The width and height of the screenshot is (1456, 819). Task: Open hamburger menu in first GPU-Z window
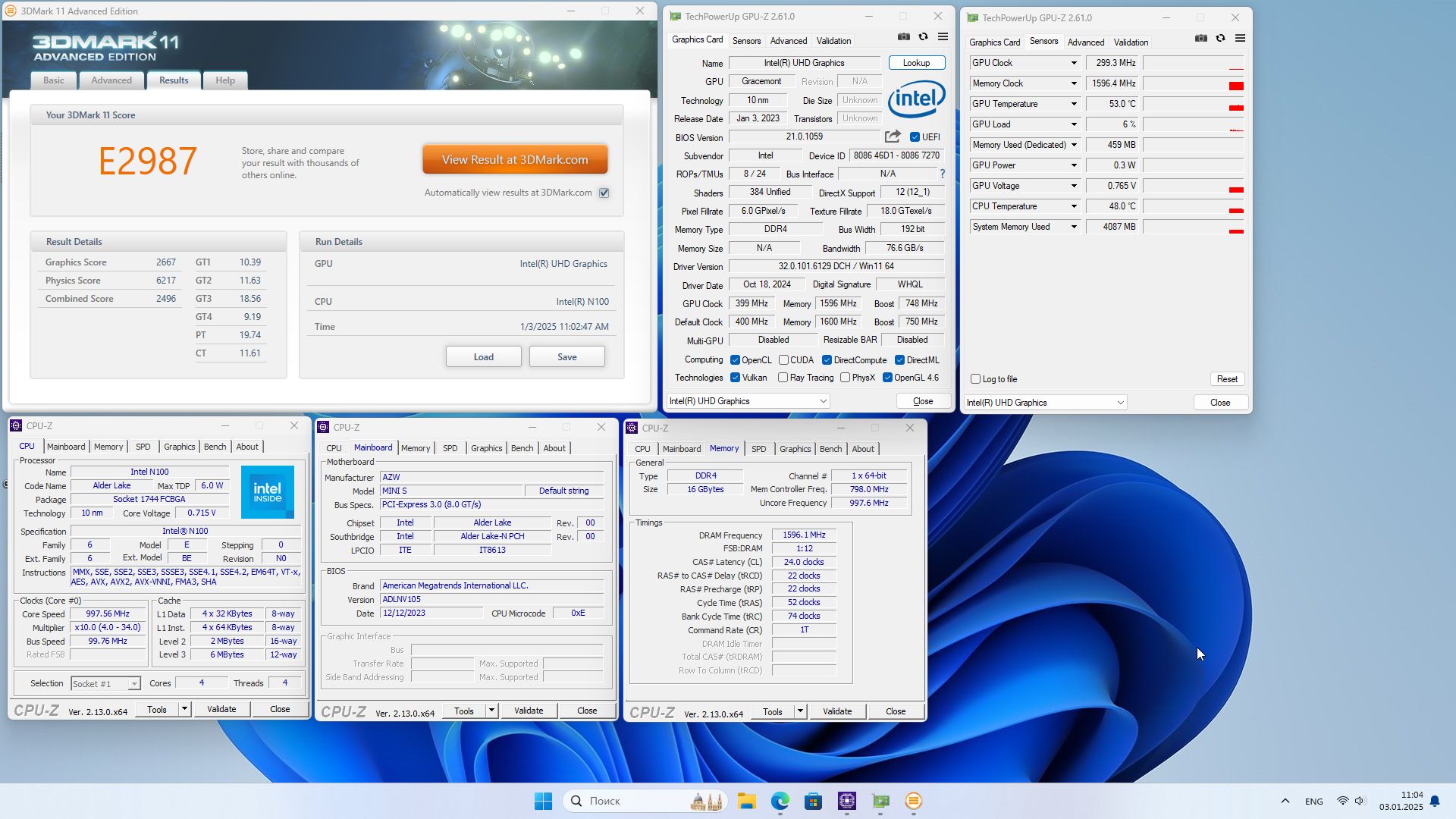tap(943, 36)
